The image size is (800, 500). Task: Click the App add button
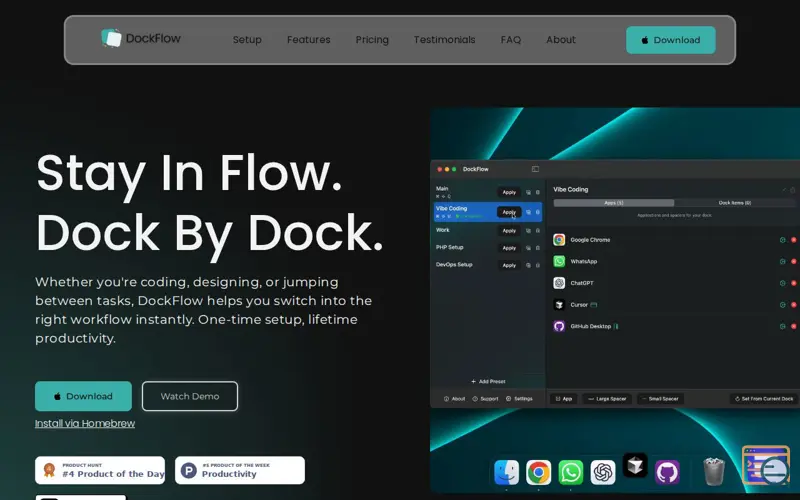(x=564, y=399)
